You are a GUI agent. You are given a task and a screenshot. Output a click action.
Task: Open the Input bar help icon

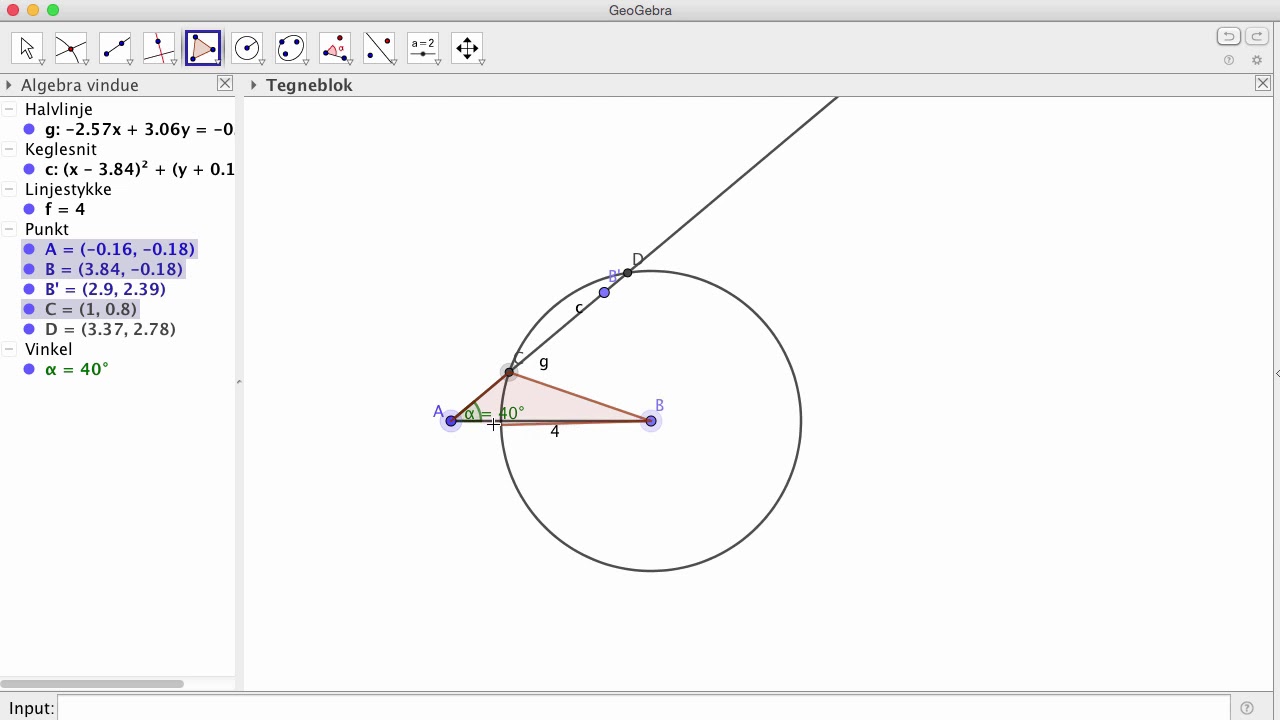1247,708
